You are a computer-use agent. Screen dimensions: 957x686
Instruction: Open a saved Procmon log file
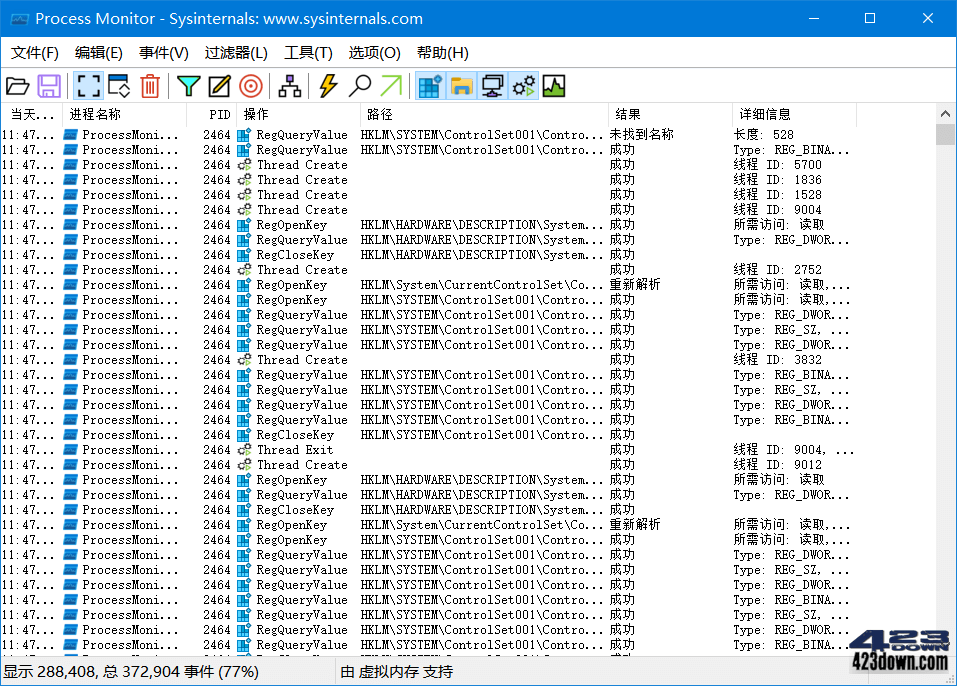coord(18,86)
